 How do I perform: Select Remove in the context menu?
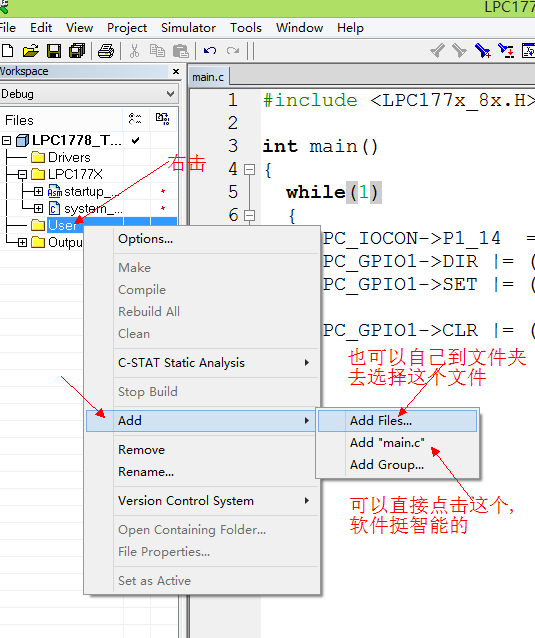202,450
